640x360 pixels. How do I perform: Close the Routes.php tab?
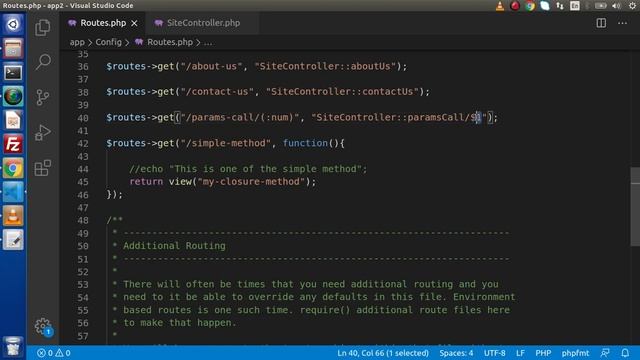134,23
